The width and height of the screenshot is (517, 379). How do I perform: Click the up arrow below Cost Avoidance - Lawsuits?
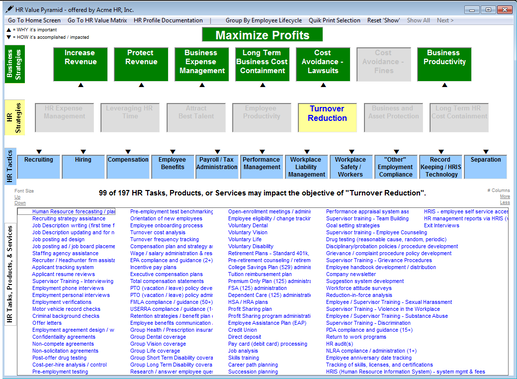point(323,85)
